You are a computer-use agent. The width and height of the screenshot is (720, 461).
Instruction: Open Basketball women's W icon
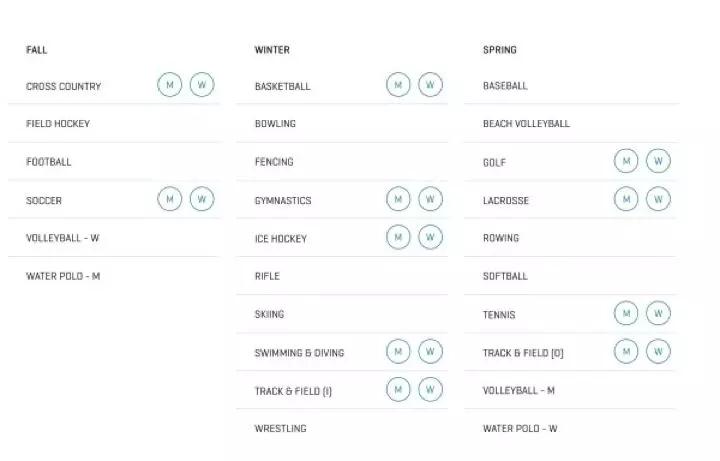(x=430, y=85)
